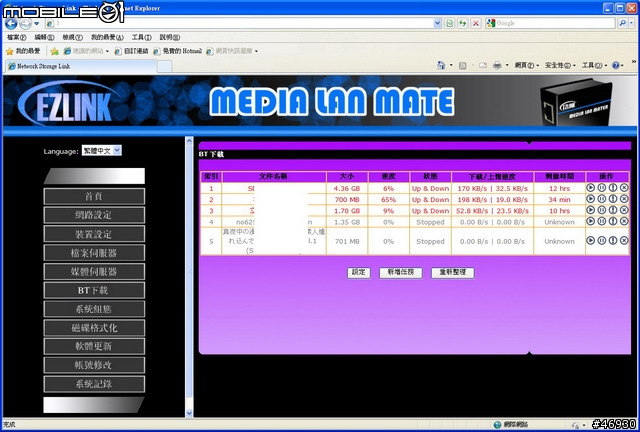This screenshot has width=640, height=432.
Task: Open the 說明 (Help) menu
Action: 169,37
